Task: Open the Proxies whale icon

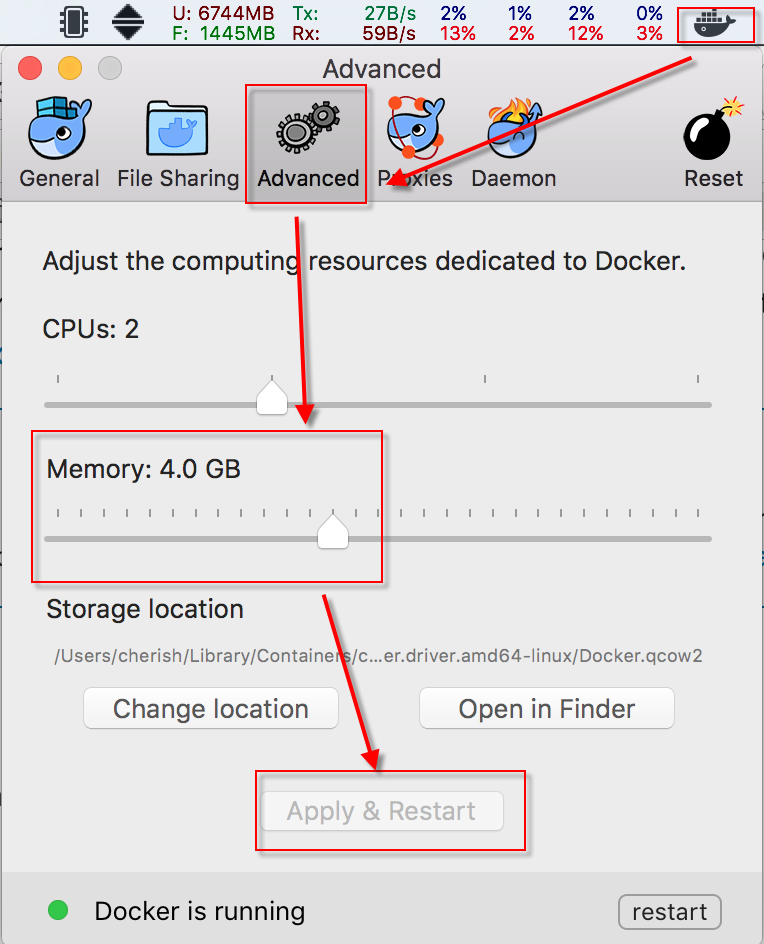Action: click(x=416, y=129)
